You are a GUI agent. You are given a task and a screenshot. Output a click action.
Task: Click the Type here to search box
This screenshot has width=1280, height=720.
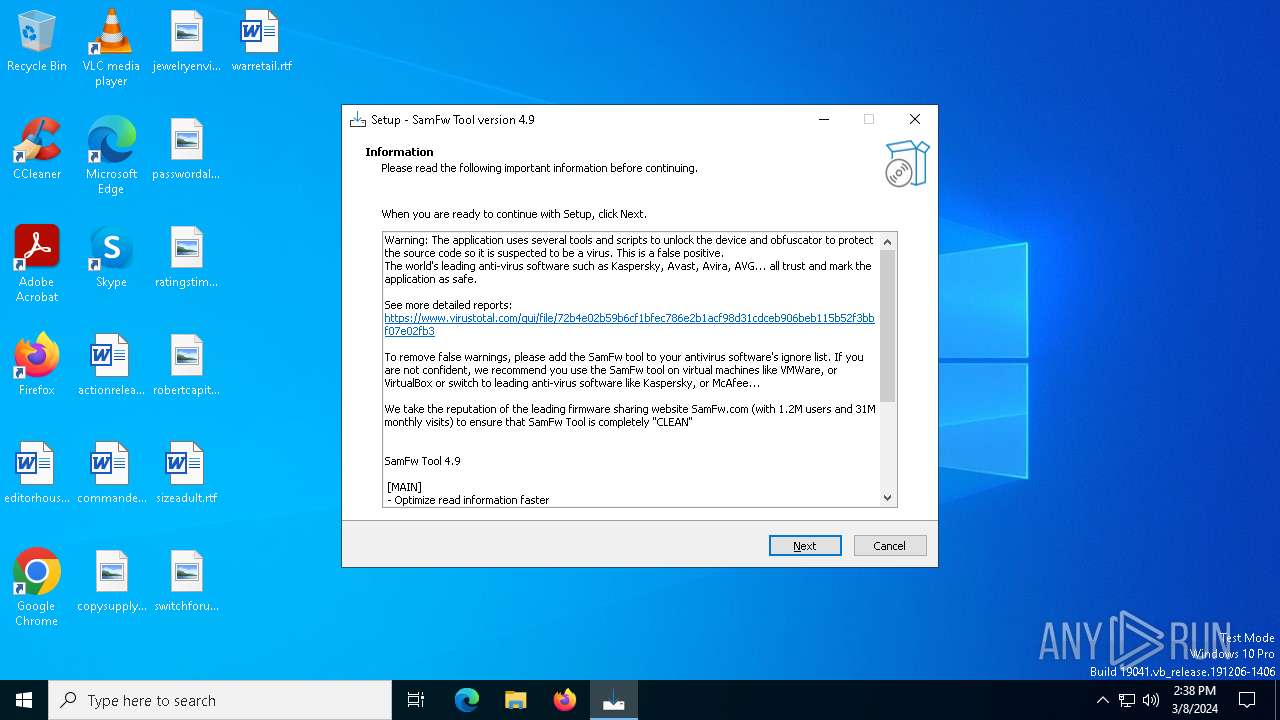220,700
